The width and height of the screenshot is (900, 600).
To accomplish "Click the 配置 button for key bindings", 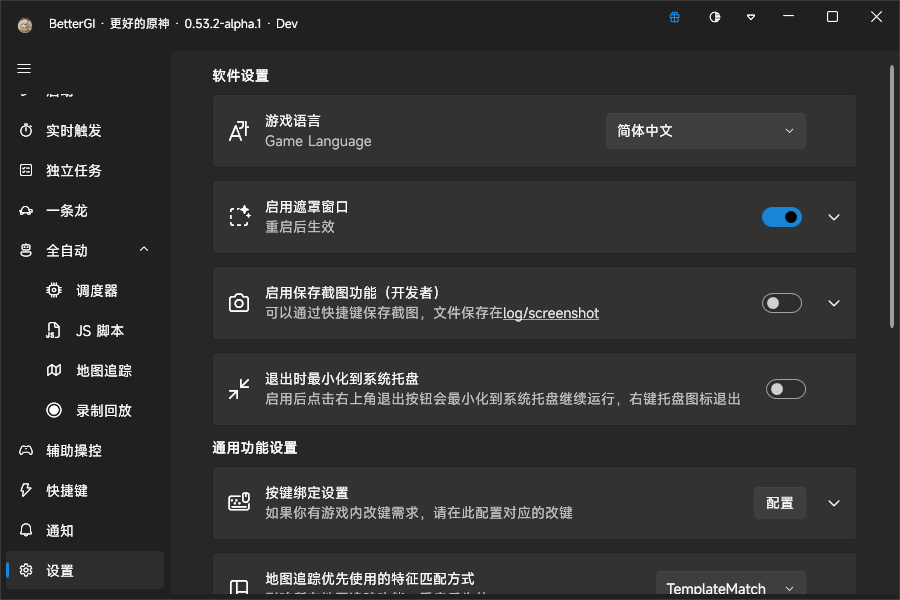I will tap(779, 503).
